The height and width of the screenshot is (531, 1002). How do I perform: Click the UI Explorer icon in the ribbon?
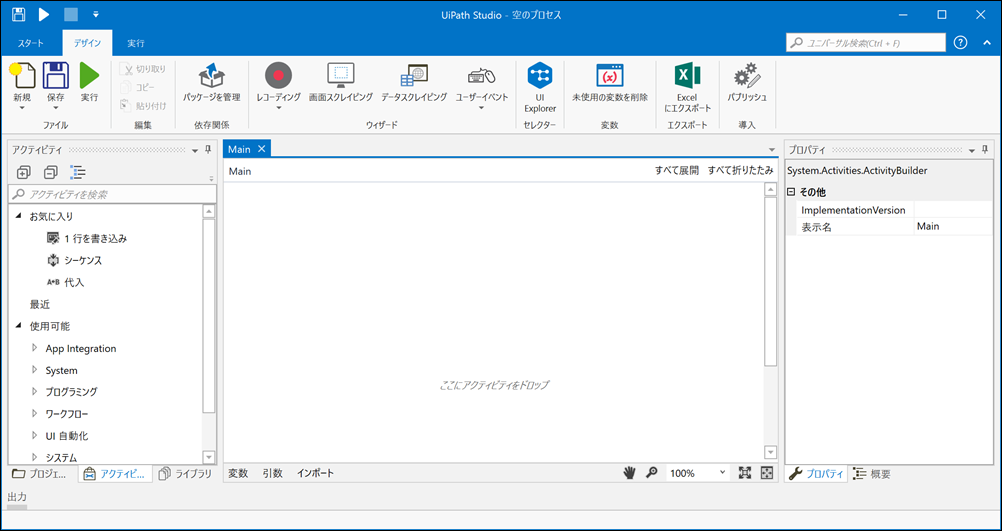pyautogui.click(x=540, y=76)
